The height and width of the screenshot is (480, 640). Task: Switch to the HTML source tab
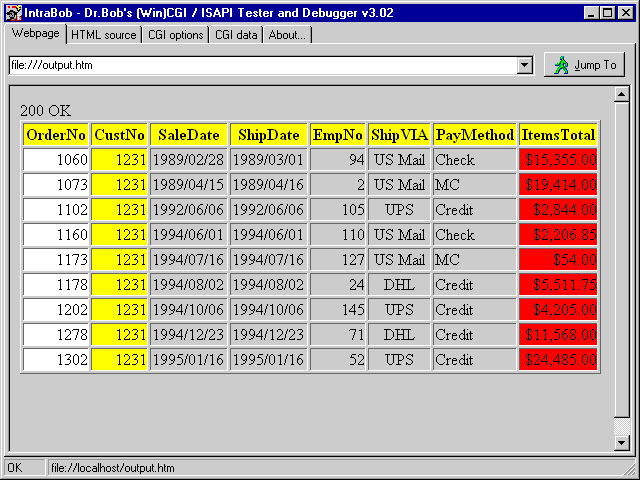(104, 35)
